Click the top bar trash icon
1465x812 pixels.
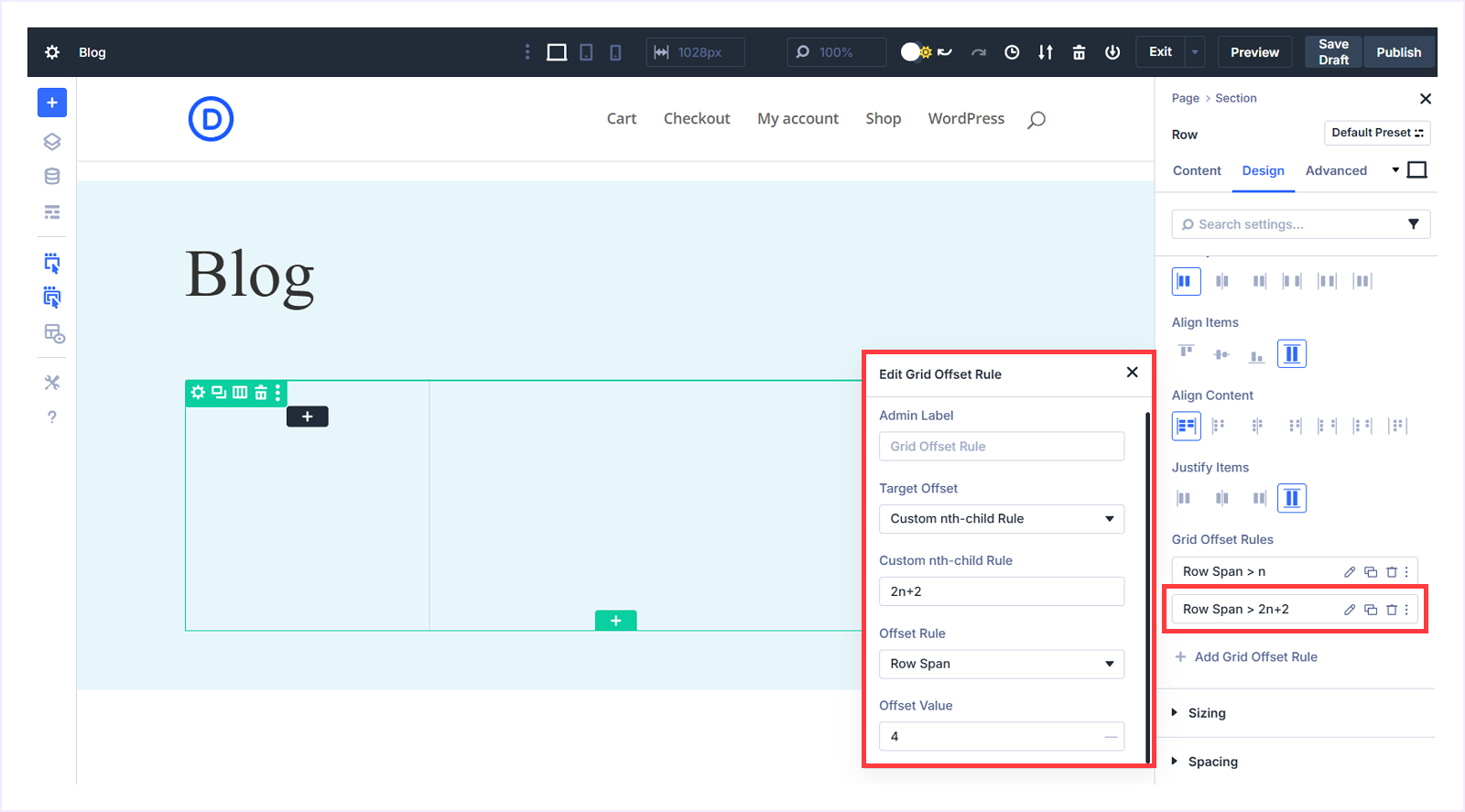pos(1080,52)
